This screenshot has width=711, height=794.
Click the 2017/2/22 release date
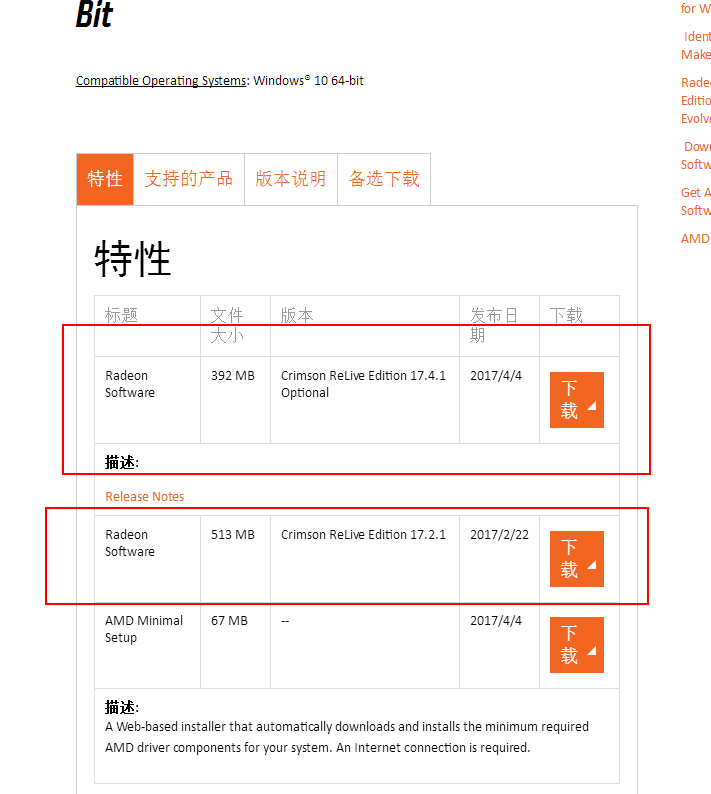(499, 535)
